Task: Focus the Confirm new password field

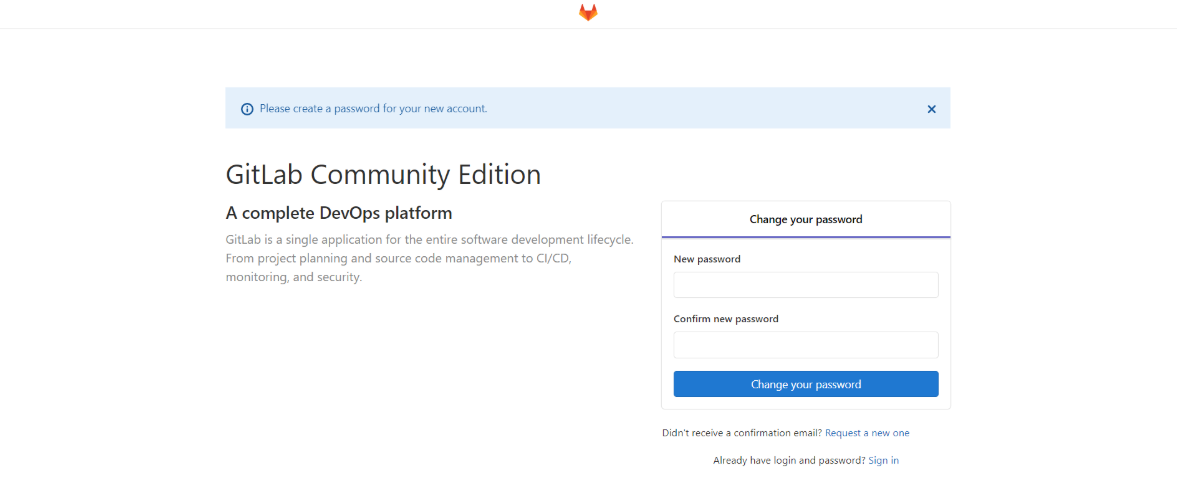Action: click(805, 345)
